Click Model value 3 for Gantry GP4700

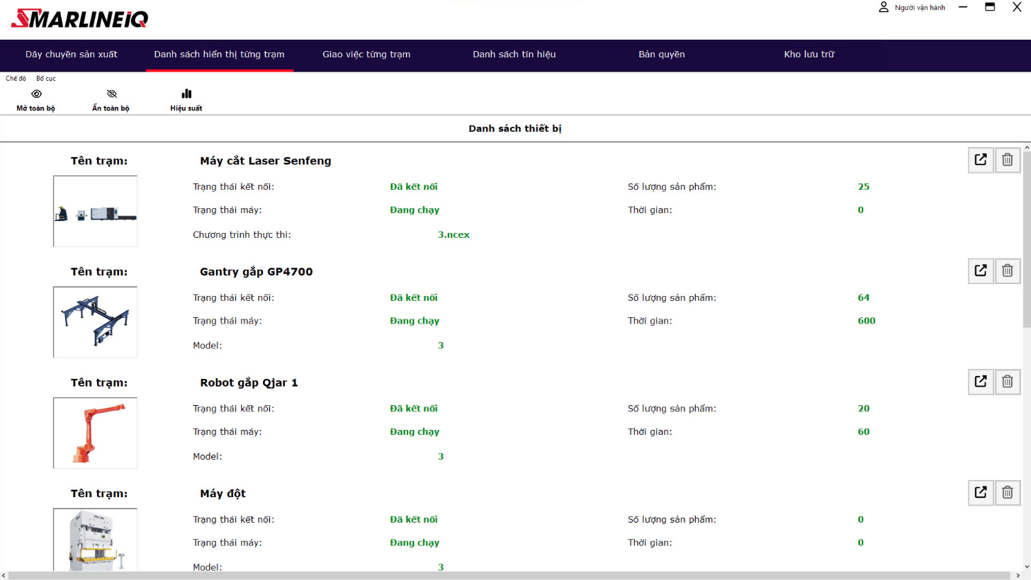(441, 346)
